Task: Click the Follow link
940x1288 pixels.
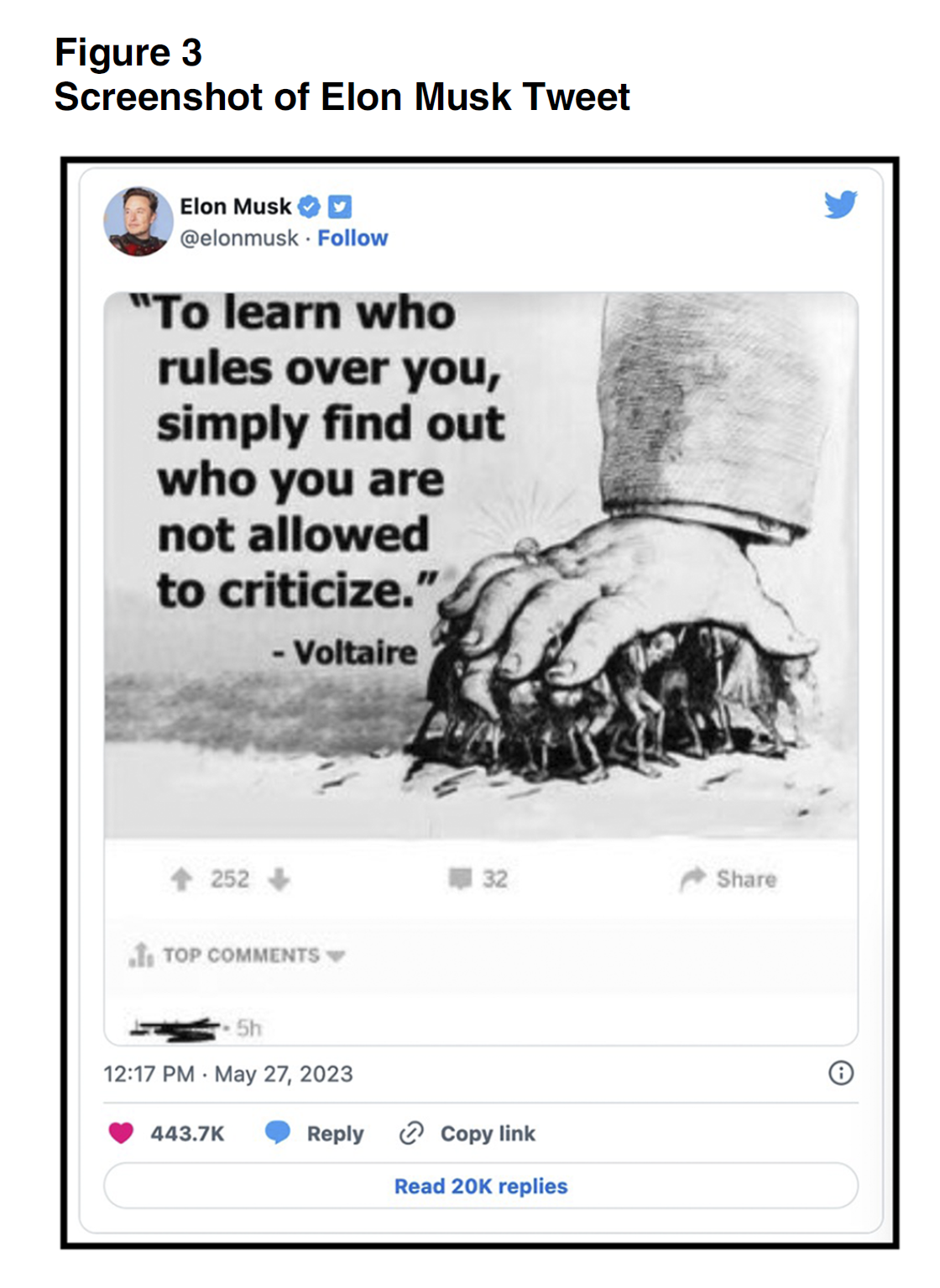Action: [x=352, y=238]
